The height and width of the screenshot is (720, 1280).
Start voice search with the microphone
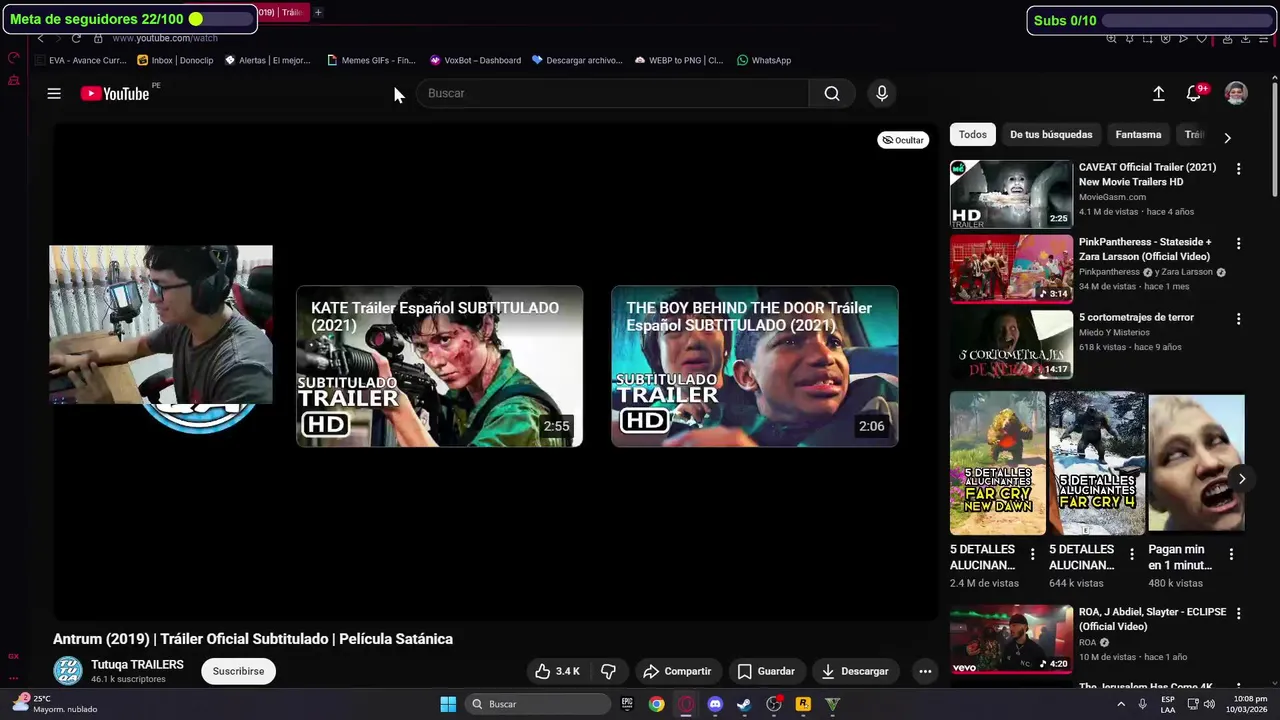[881, 93]
